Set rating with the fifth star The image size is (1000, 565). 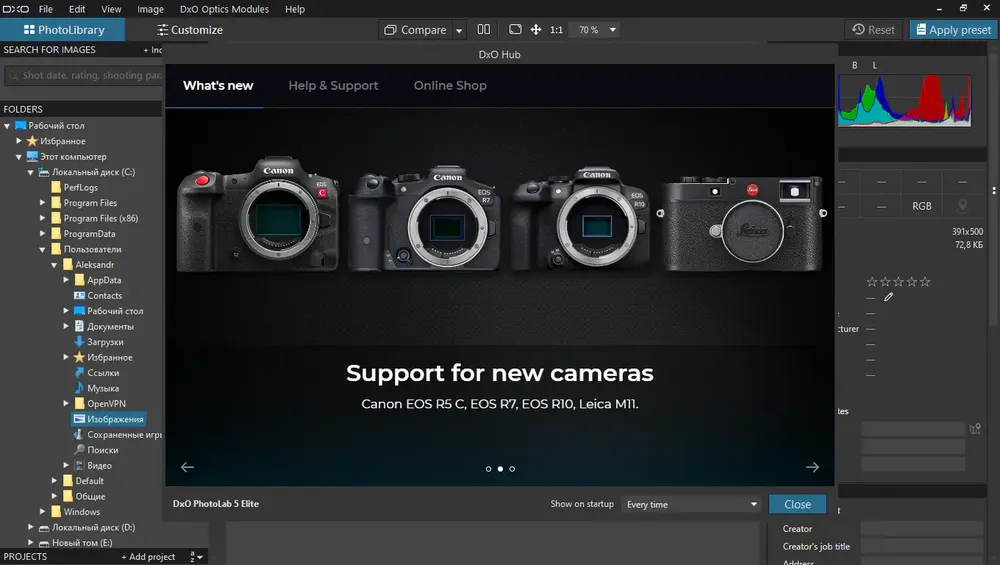(925, 281)
